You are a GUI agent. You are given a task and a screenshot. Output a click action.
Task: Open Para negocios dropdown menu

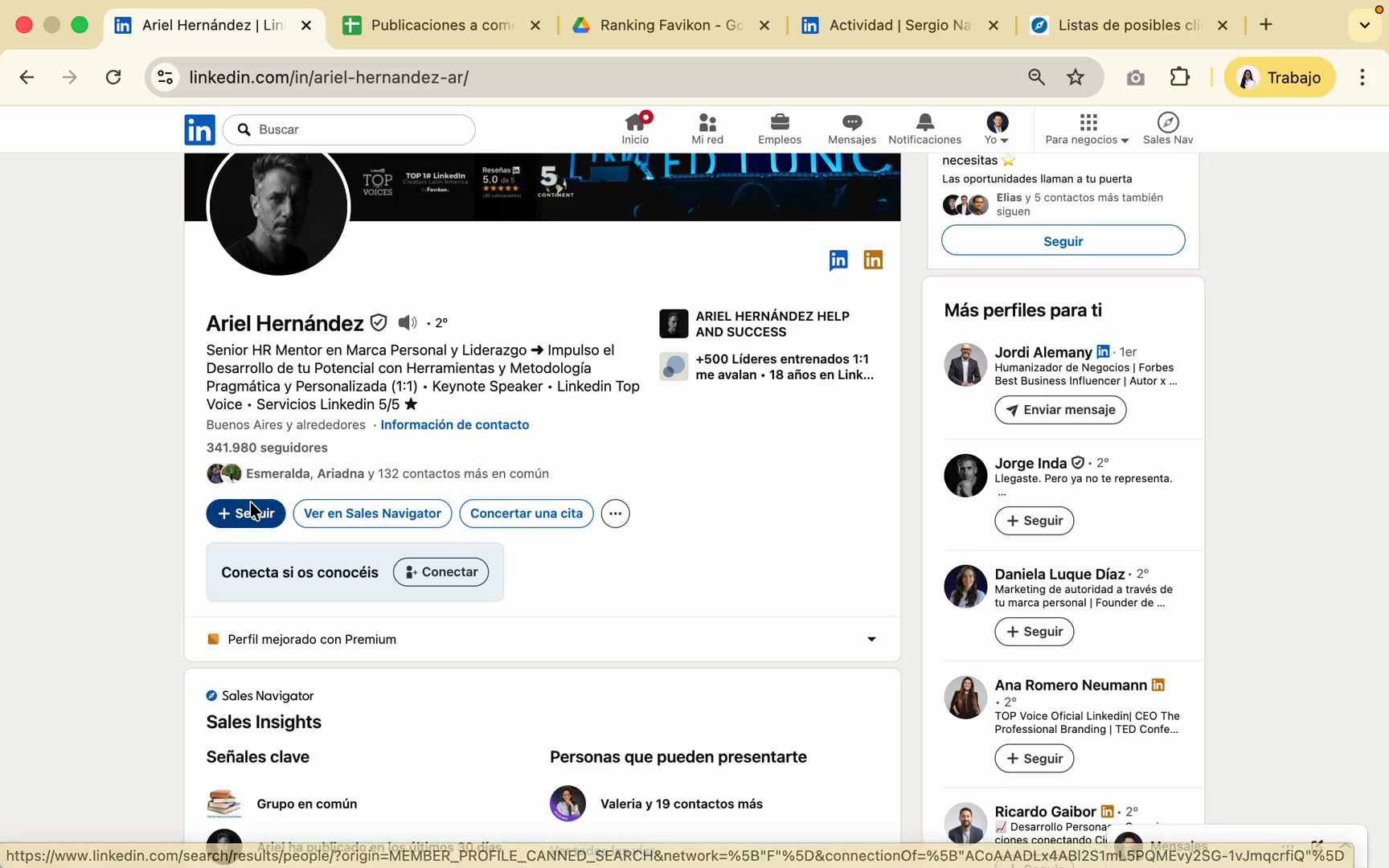[1087, 129]
